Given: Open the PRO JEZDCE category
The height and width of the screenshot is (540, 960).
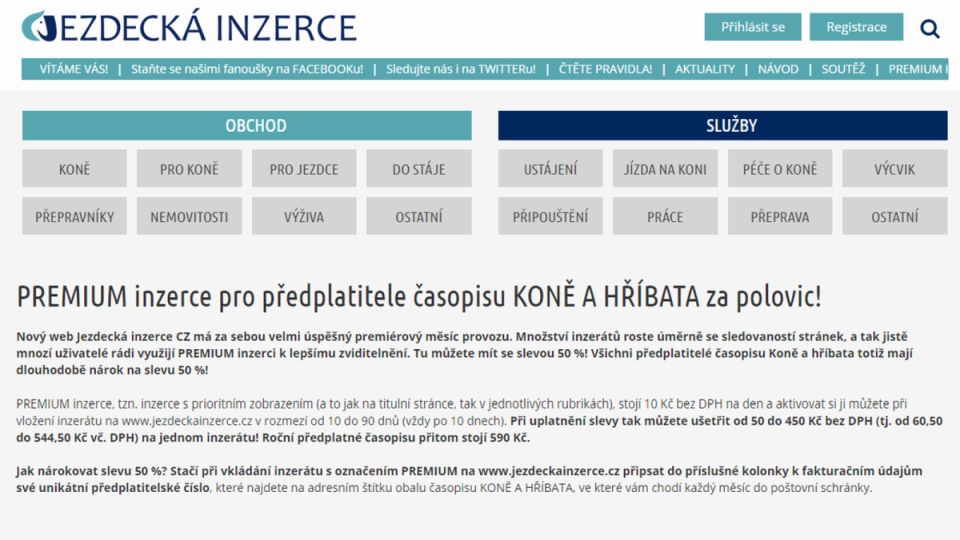Looking at the screenshot, I should pyautogui.click(x=304, y=168).
